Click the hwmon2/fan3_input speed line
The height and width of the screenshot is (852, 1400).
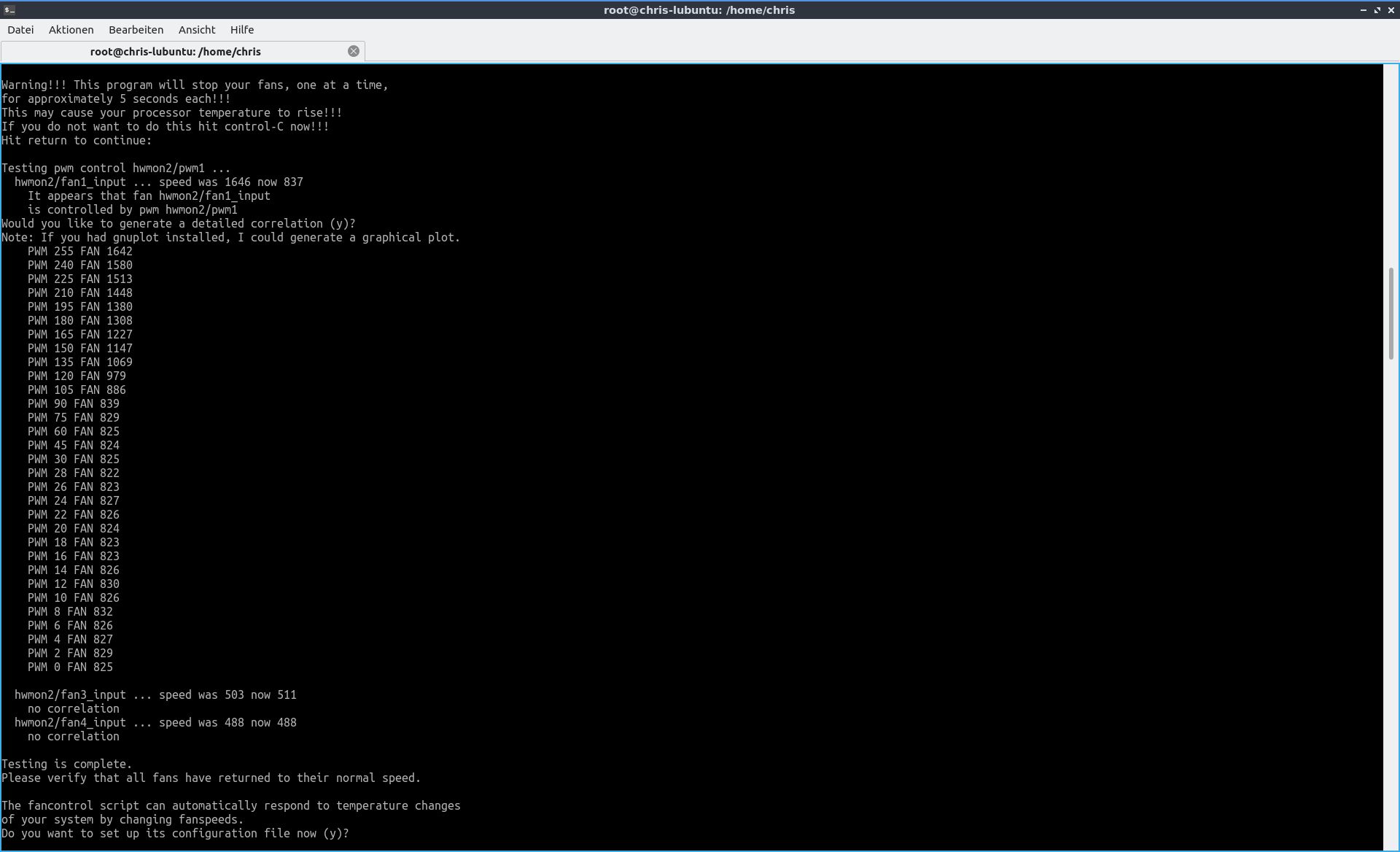point(155,694)
